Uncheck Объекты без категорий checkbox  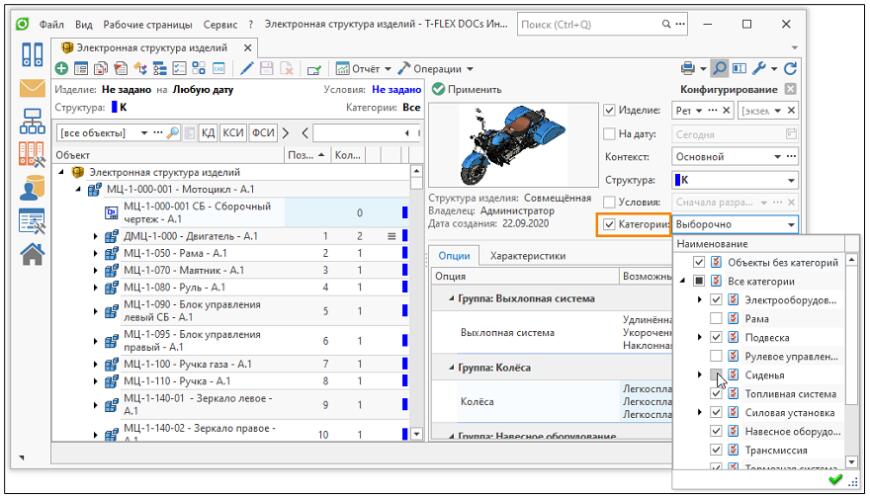tap(699, 262)
